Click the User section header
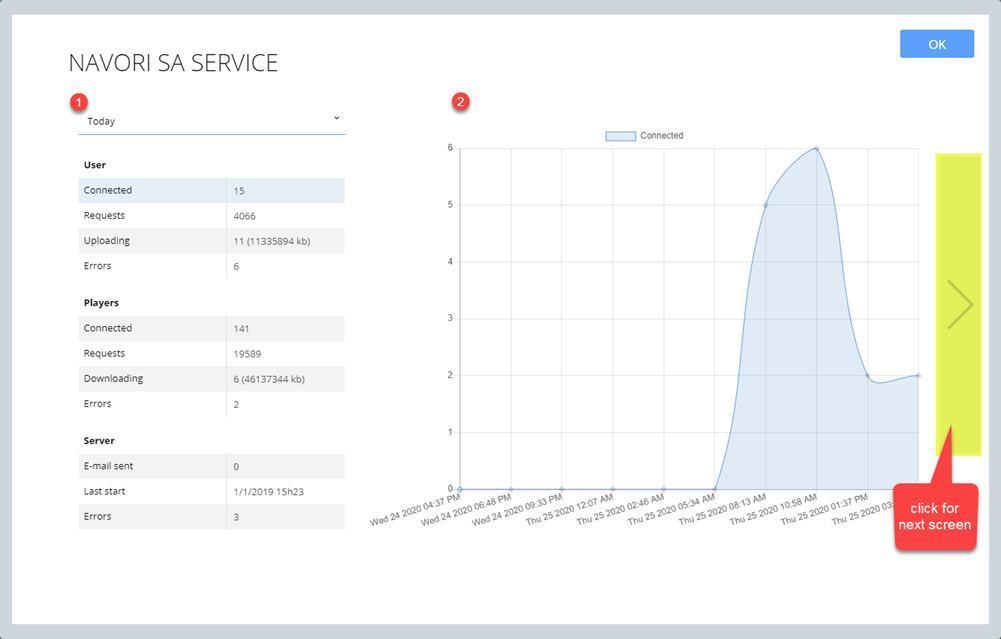 coord(94,165)
